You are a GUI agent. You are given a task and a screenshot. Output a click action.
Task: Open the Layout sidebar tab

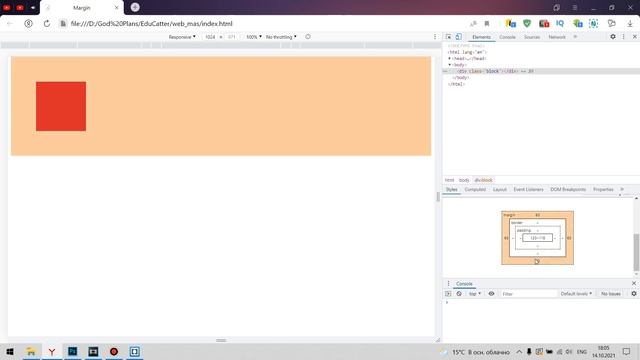pyautogui.click(x=500, y=190)
